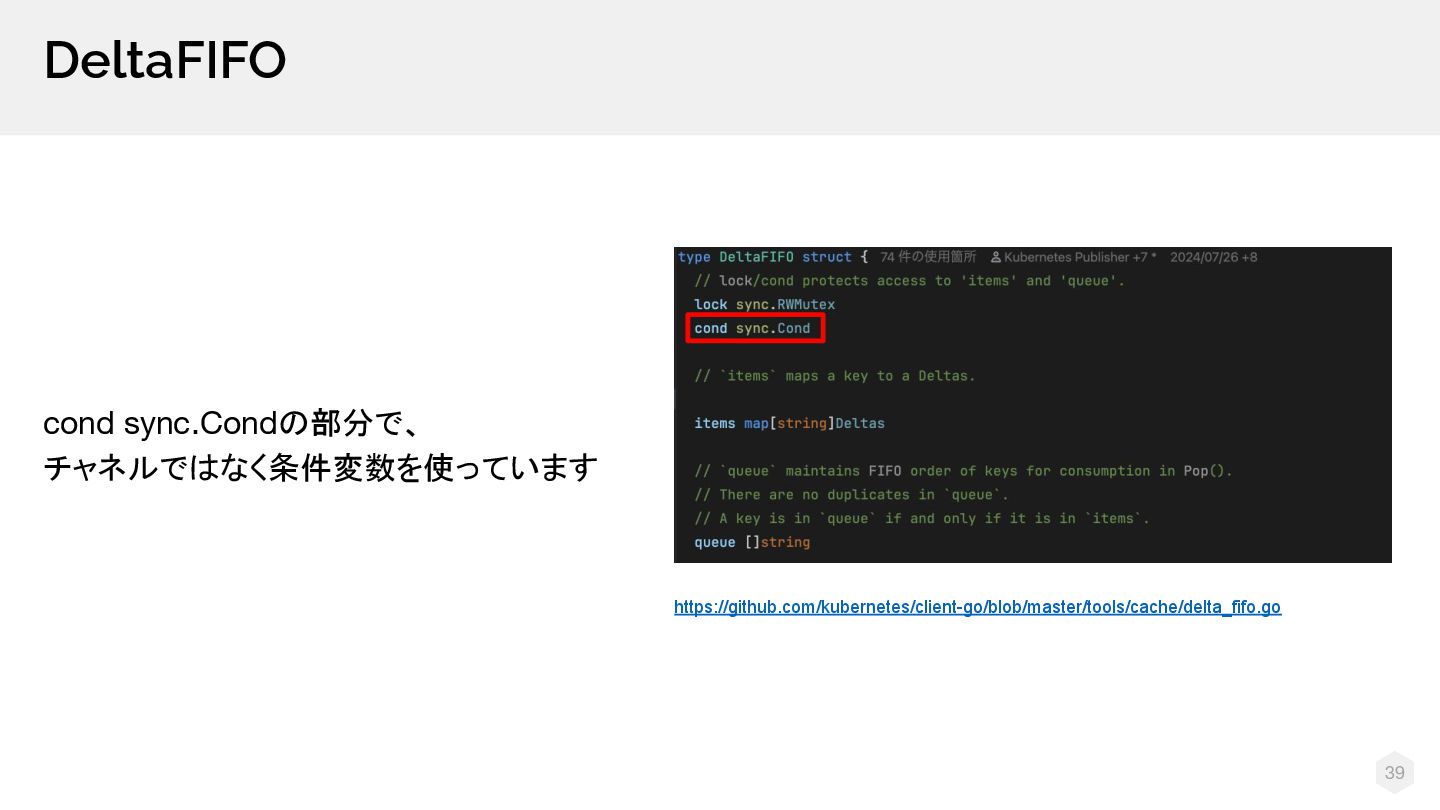The height and width of the screenshot is (810, 1440).
Task: Click '2024/07/26 +8' date annotation
Action: pyautogui.click(x=1214, y=257)
